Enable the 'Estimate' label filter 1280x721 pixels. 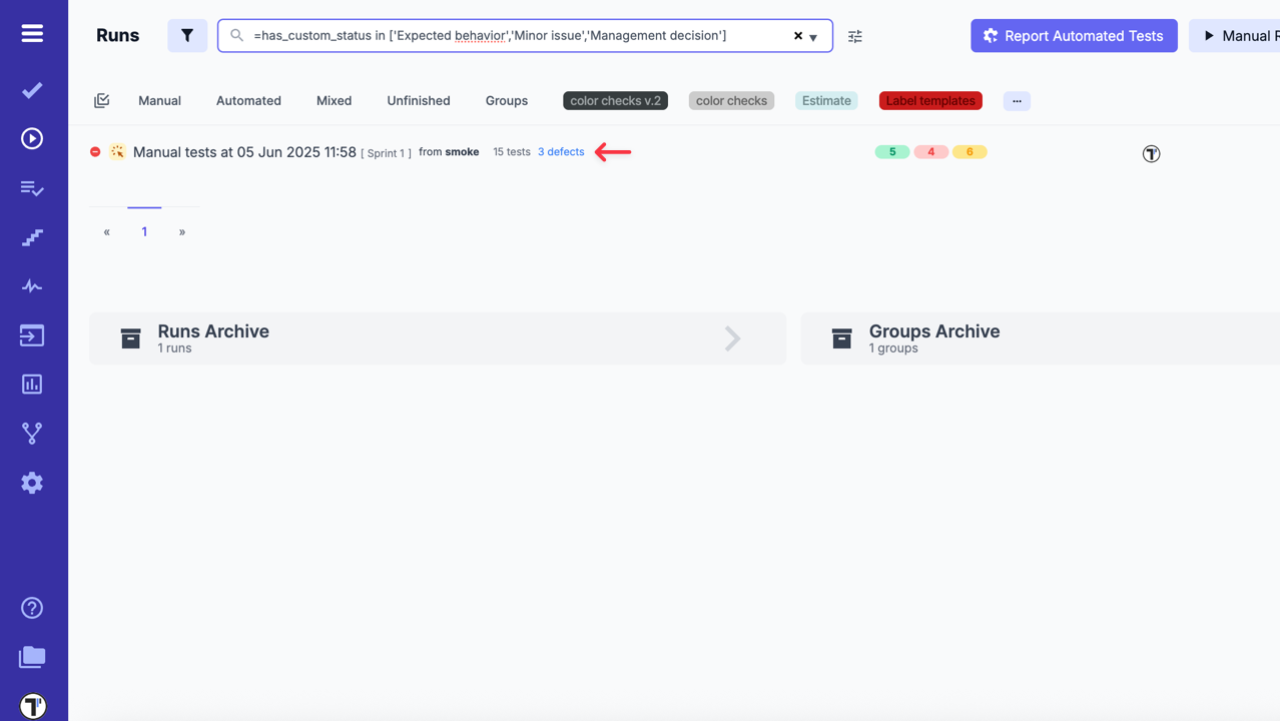826,100
